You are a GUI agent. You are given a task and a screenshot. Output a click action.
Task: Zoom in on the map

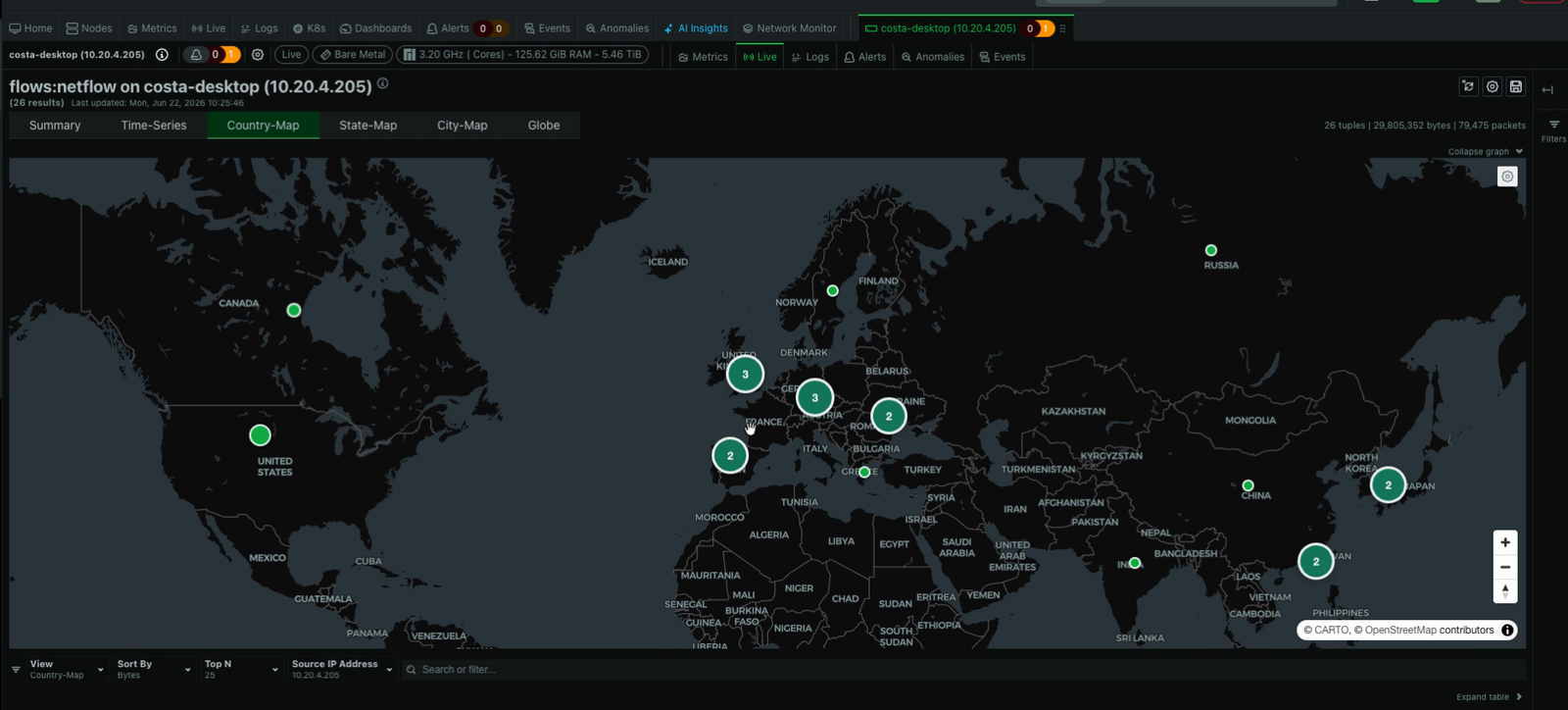point(1505,542)
